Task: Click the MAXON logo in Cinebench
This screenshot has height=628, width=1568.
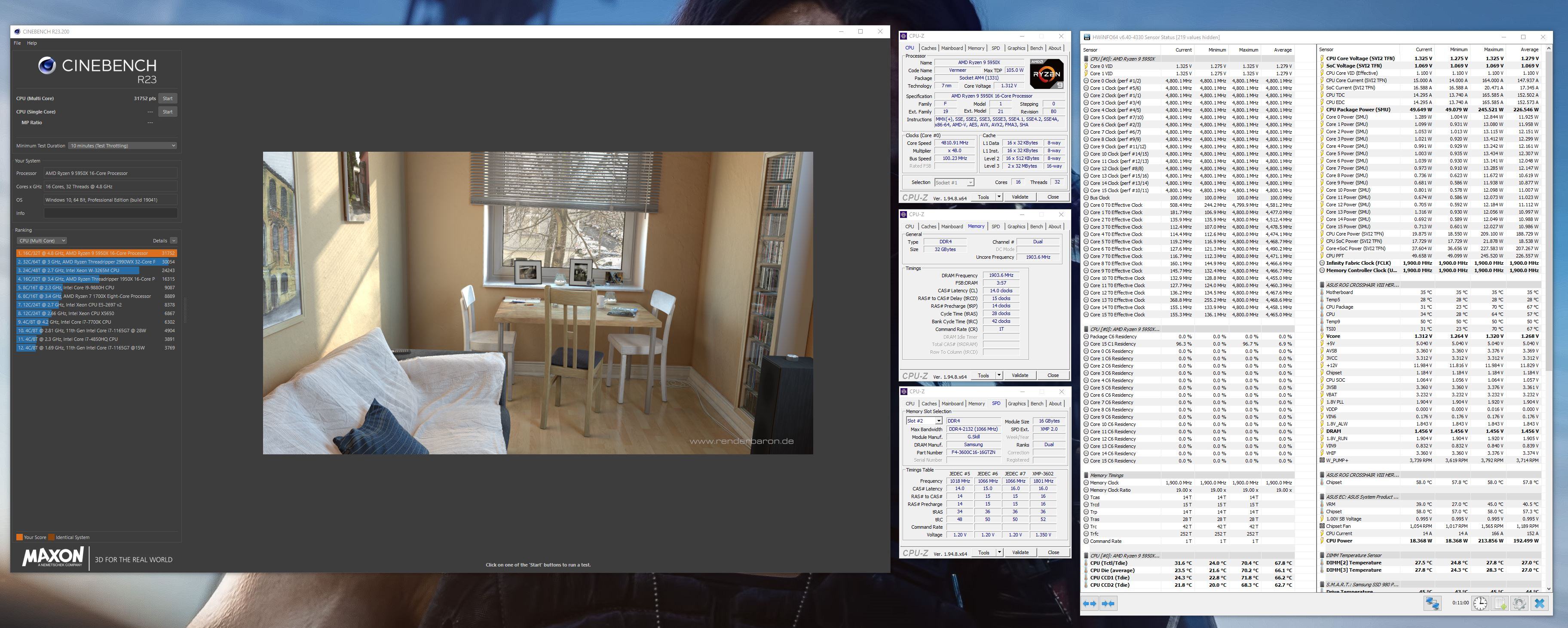Action: tap(53, 556)
